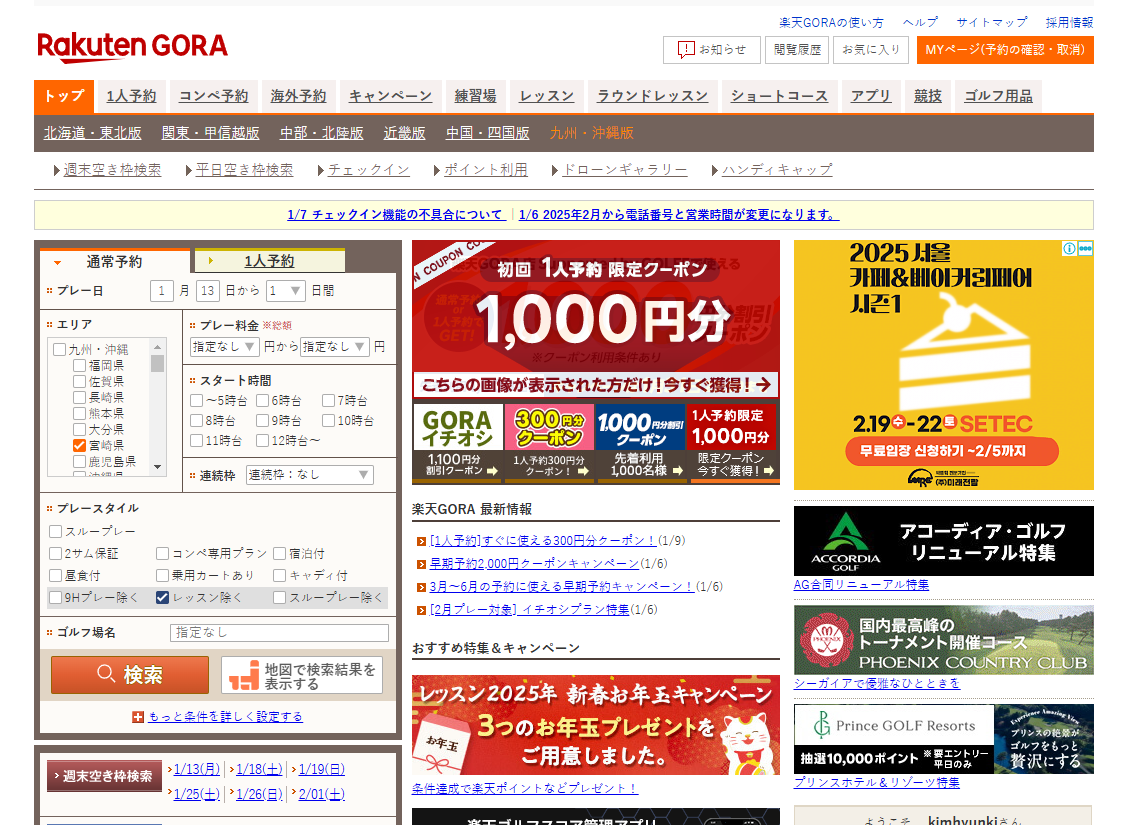Click the Accordia Golf logo banner
Viewport: 1131px width, 825px height.
click(x=943, y=541)
